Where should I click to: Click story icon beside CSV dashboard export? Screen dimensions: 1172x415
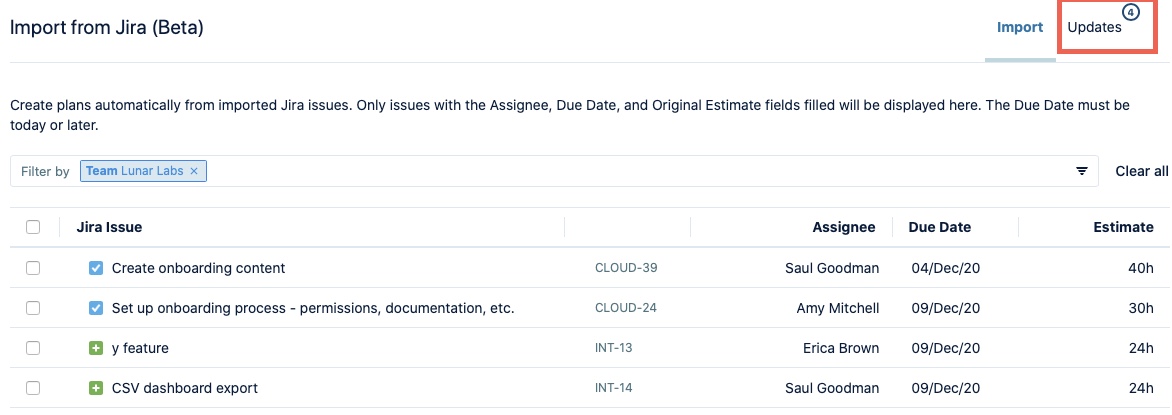point(96,388)
